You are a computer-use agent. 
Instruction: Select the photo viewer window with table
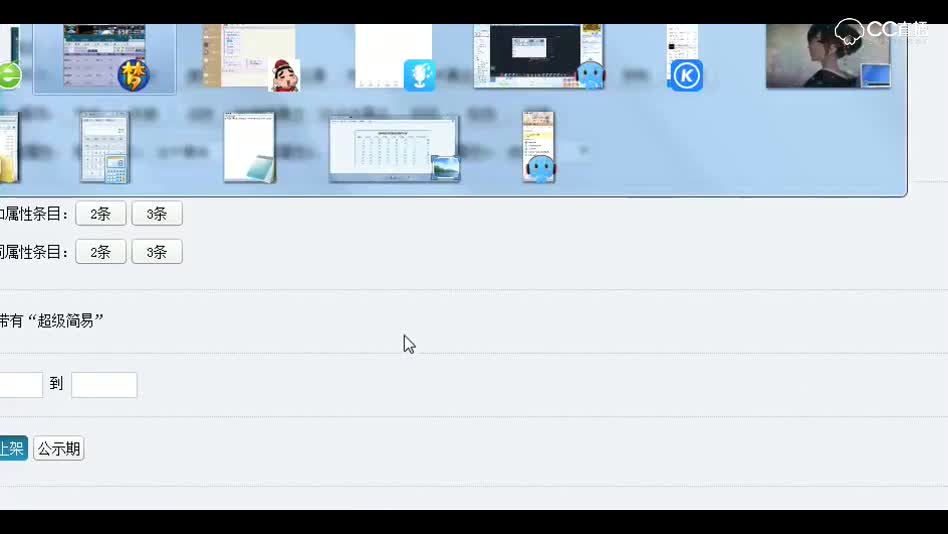(394, 149)
